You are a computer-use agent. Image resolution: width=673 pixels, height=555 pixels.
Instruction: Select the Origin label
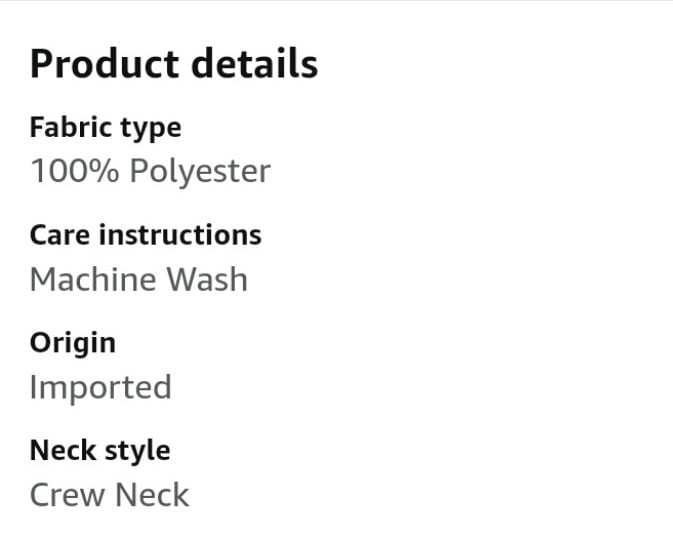pyautogui.click(x=73, y=344)
